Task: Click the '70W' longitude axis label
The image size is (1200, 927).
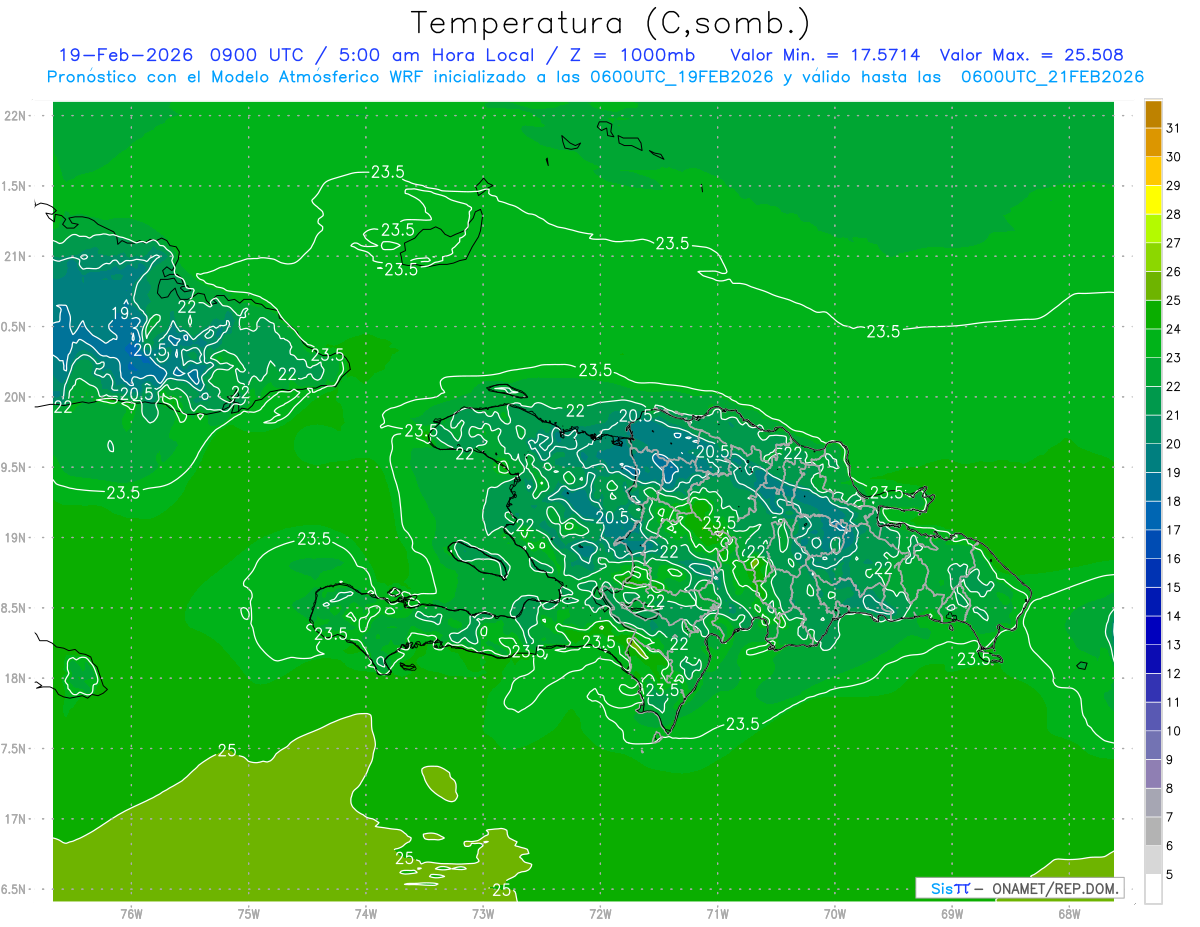Action: click(835, 914)
